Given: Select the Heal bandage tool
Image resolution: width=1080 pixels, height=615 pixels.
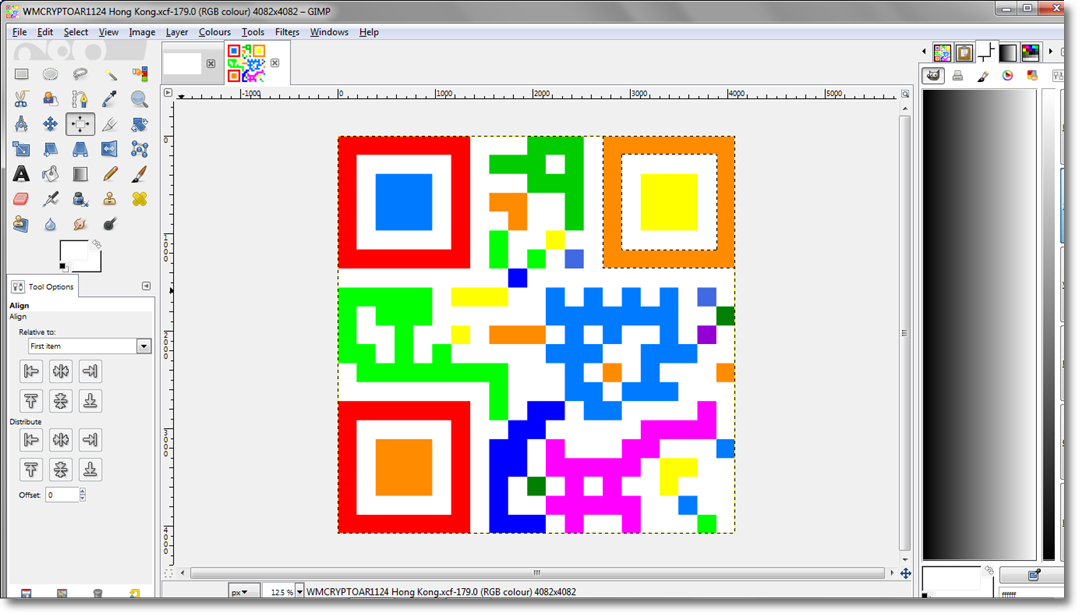Looking at the screenshot, I should pos(139,199).
